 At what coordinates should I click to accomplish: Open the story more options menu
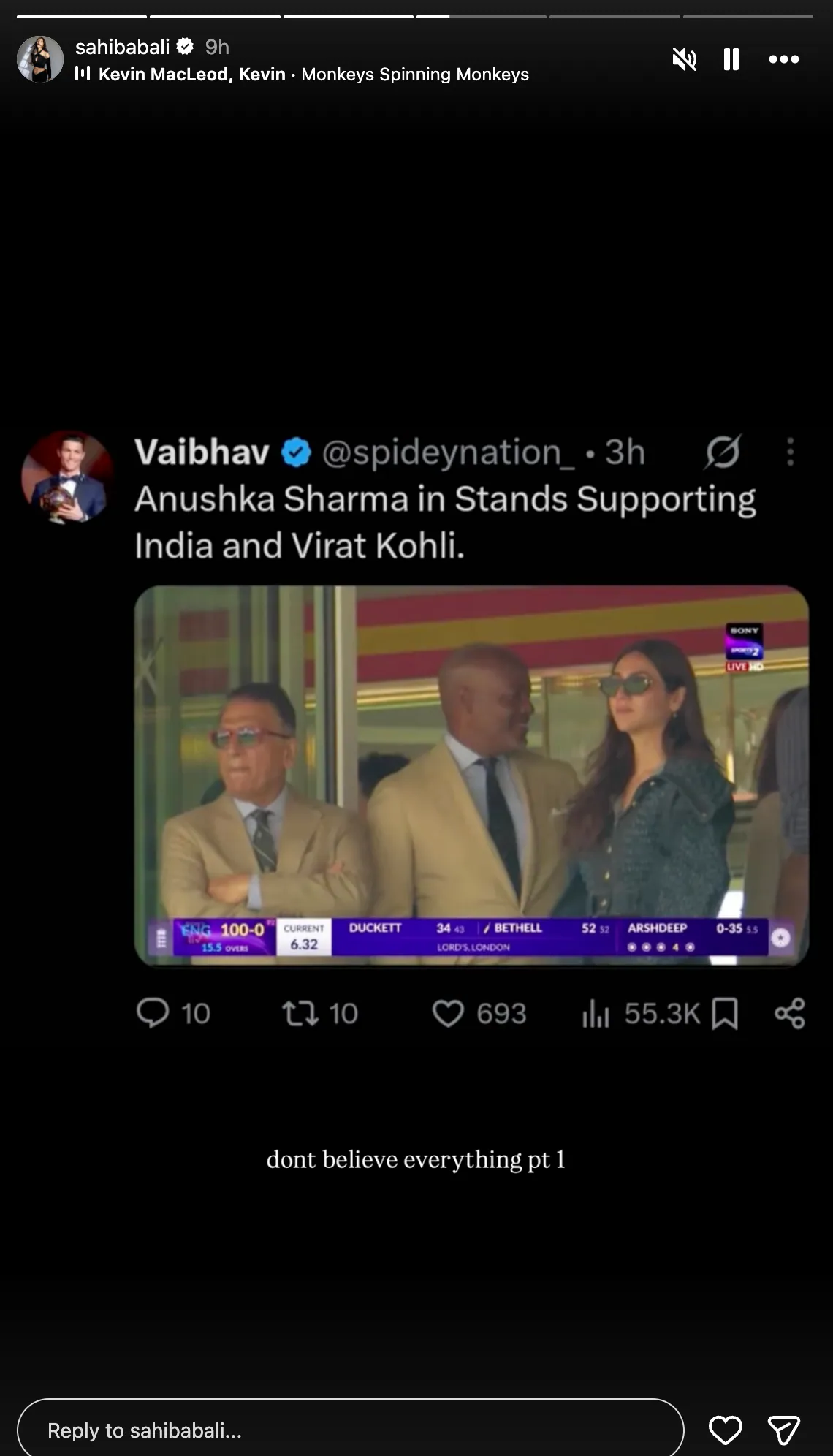click(x=783, y=59)
